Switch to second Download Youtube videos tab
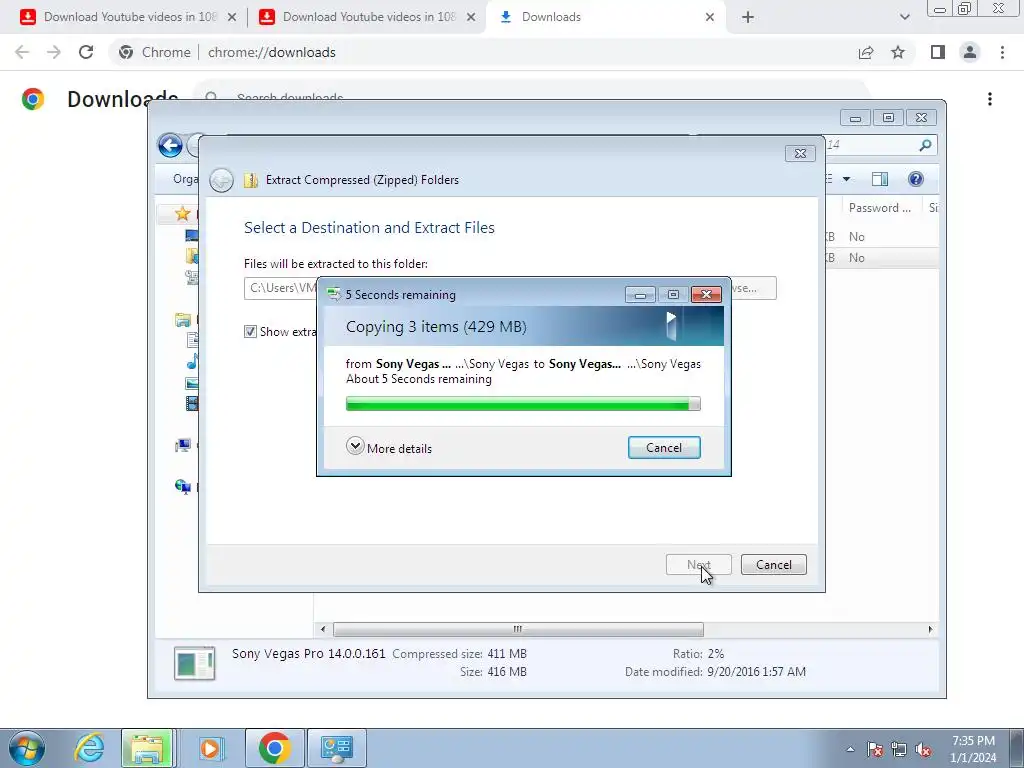The width and height of the screenshot is (1024, 768). pyautogui.click(x=368, y=17)
